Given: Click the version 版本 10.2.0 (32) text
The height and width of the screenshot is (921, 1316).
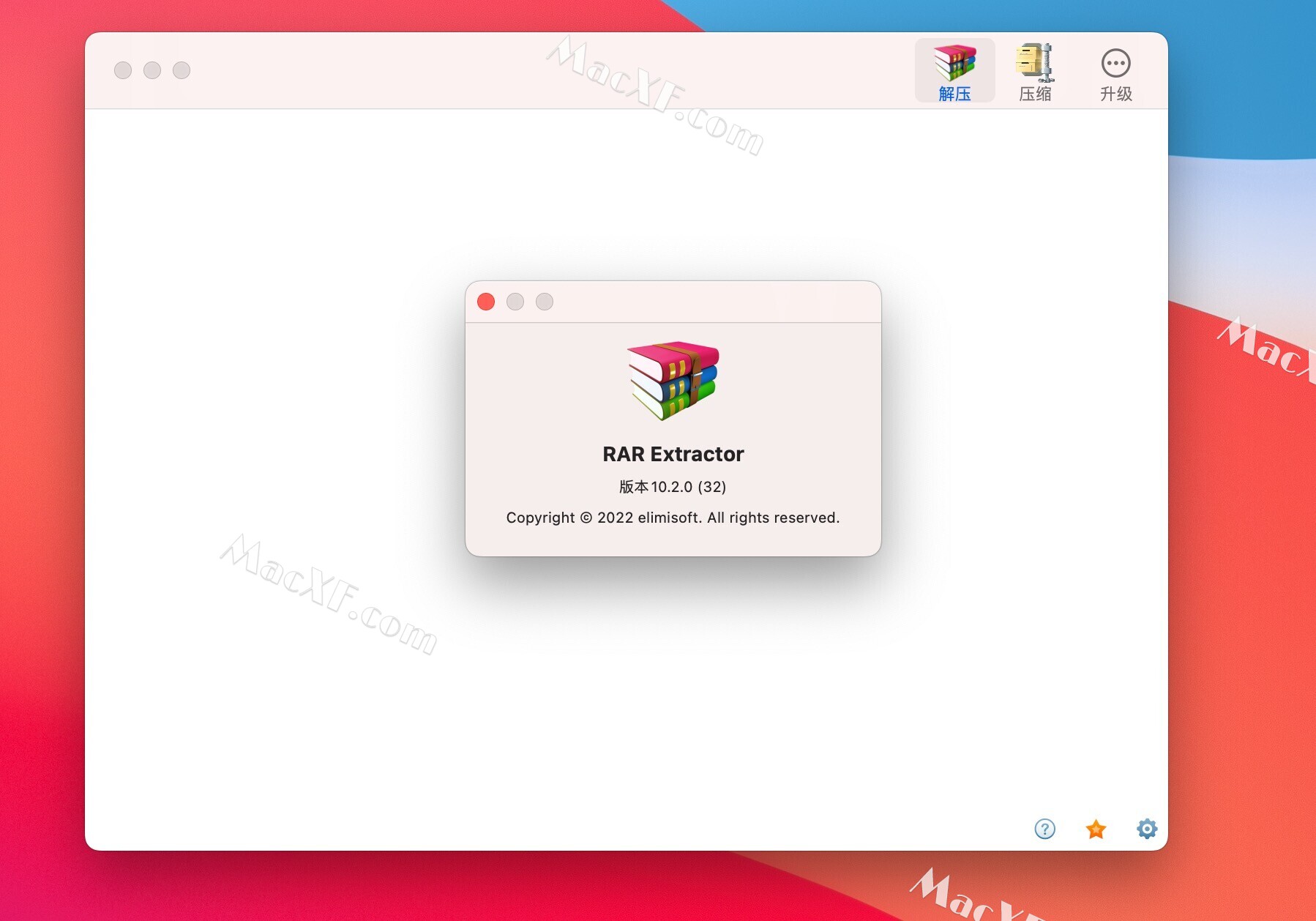Looking at the screenshot, I should (671, 486).
